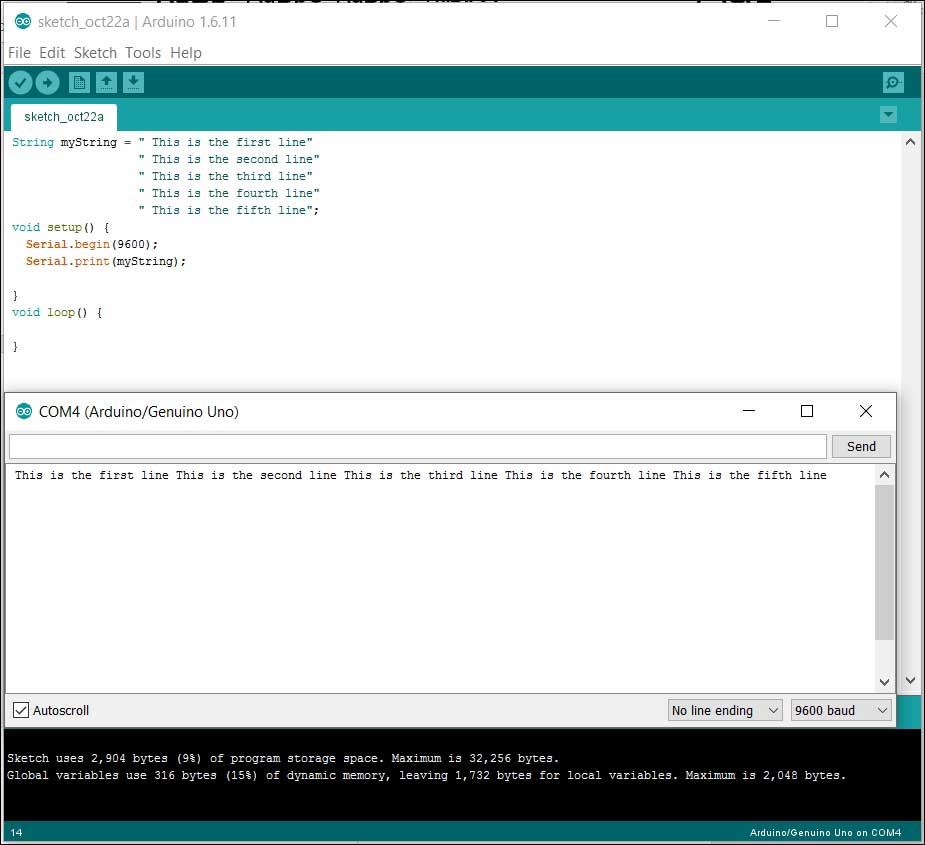Click the Arduino logo in COM4 title bar
Viewport: 925px width, 845px height.
(24, 411)
